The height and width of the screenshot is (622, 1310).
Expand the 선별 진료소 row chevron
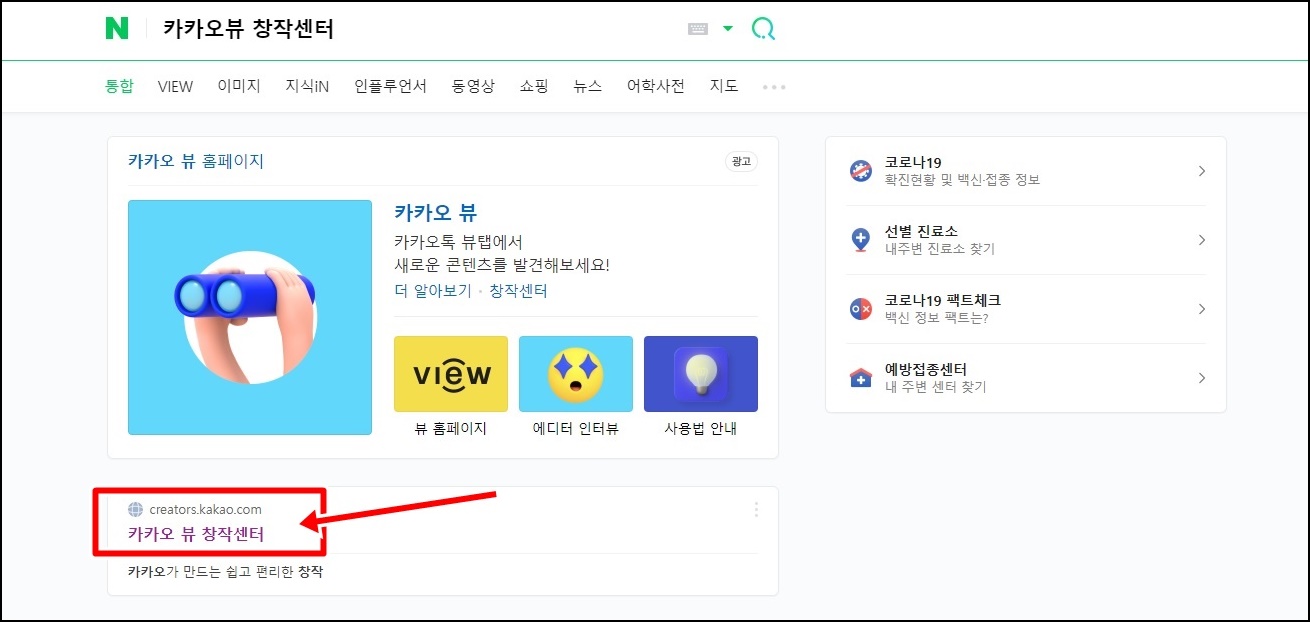click(1202, 240)
